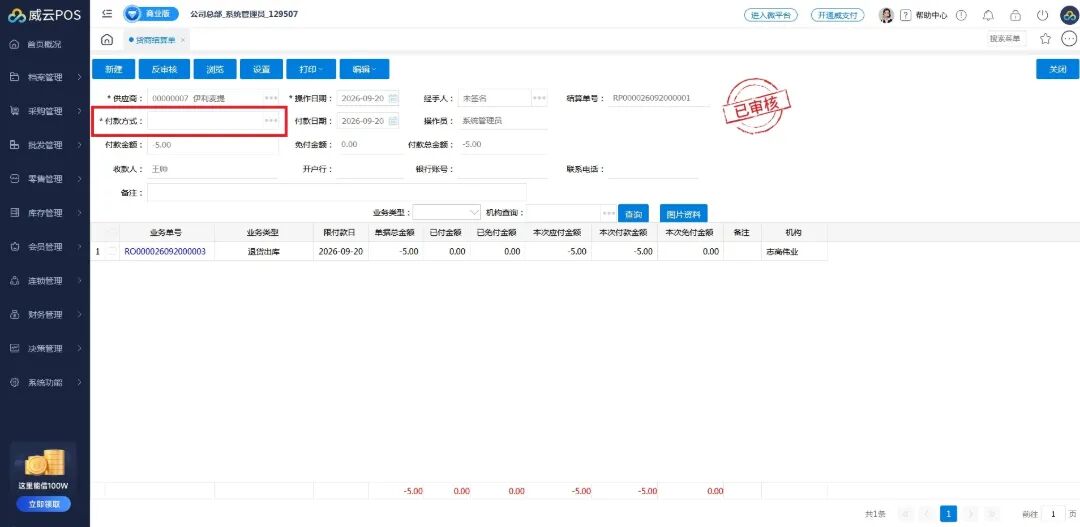Click the 查询 button
The width and height of the screenshot is (1080, 527).
pos(633,214)
